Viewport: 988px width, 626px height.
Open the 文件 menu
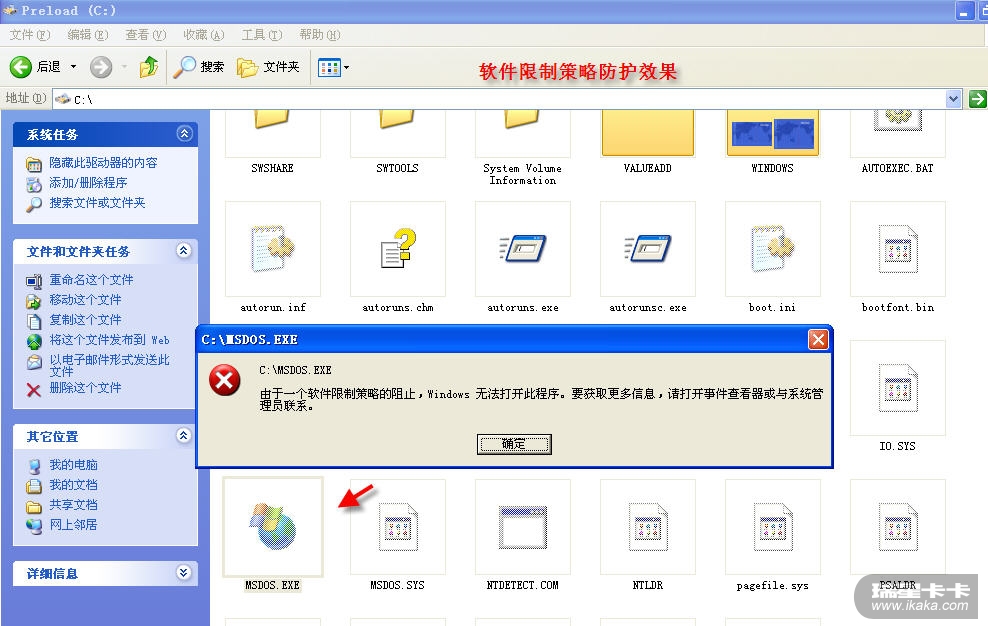coord(30,35)
